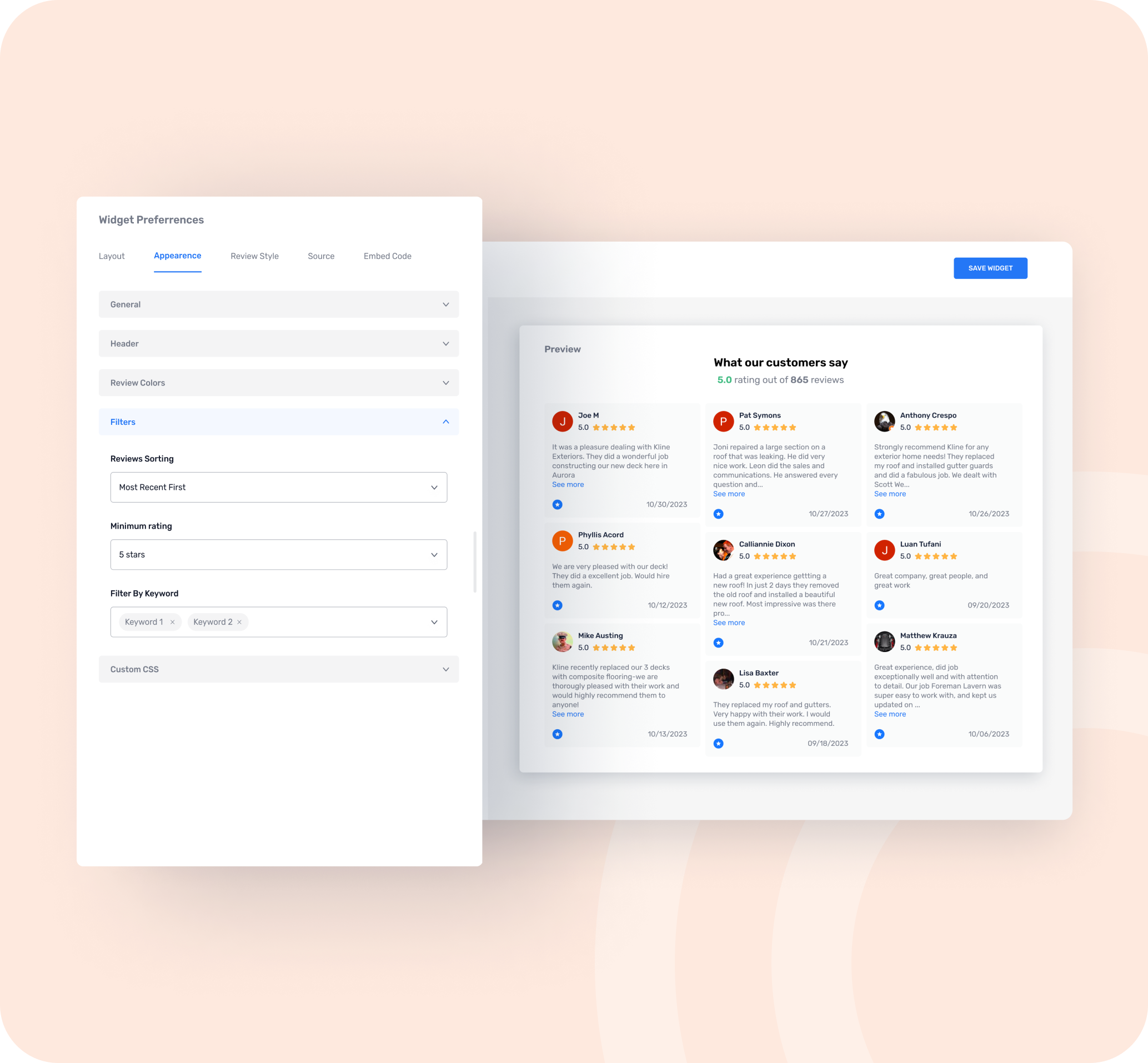Switch to the Review Style tab
The width and height of the screenshot is (1148, 1063).
(254, 256)
